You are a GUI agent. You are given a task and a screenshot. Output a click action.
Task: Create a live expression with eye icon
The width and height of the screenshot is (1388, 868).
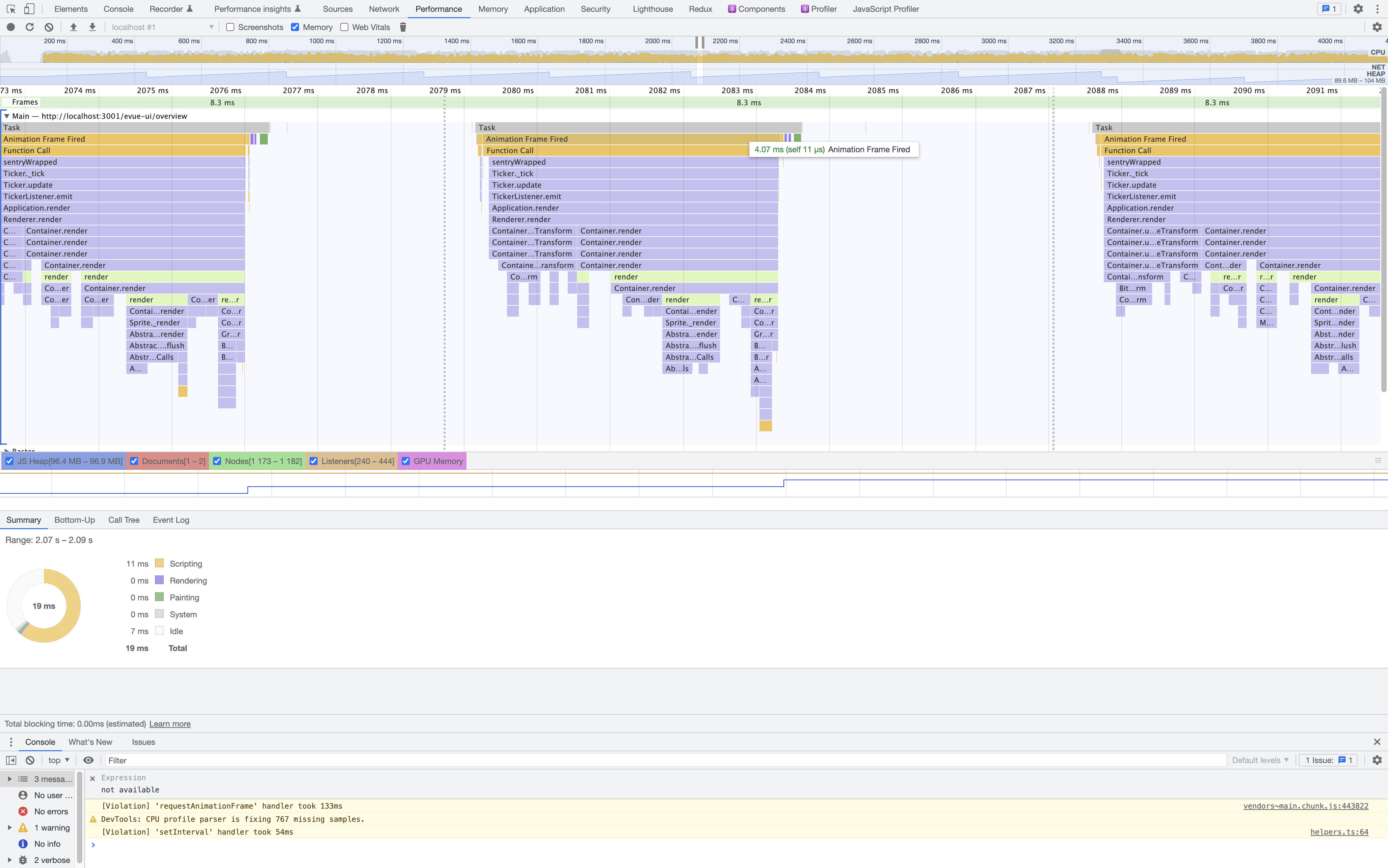pyautogui.click(x=88, y=760)
